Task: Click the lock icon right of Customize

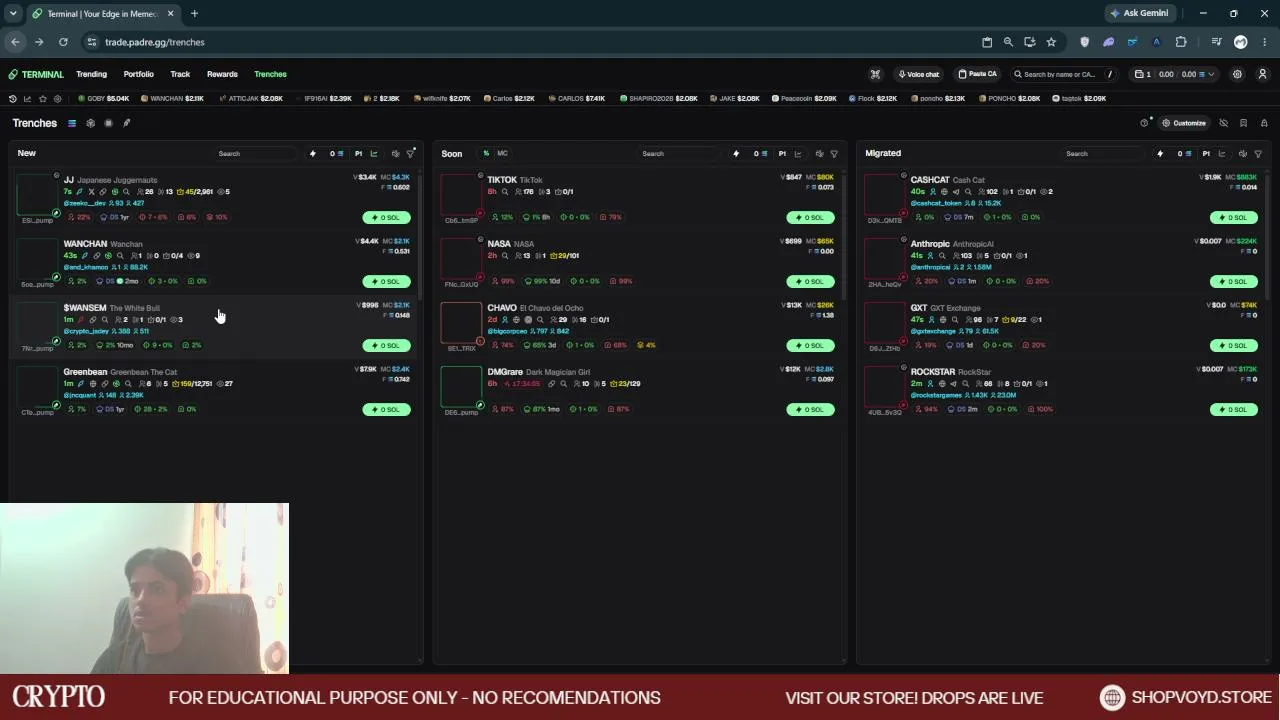Action: (1264, 123)
